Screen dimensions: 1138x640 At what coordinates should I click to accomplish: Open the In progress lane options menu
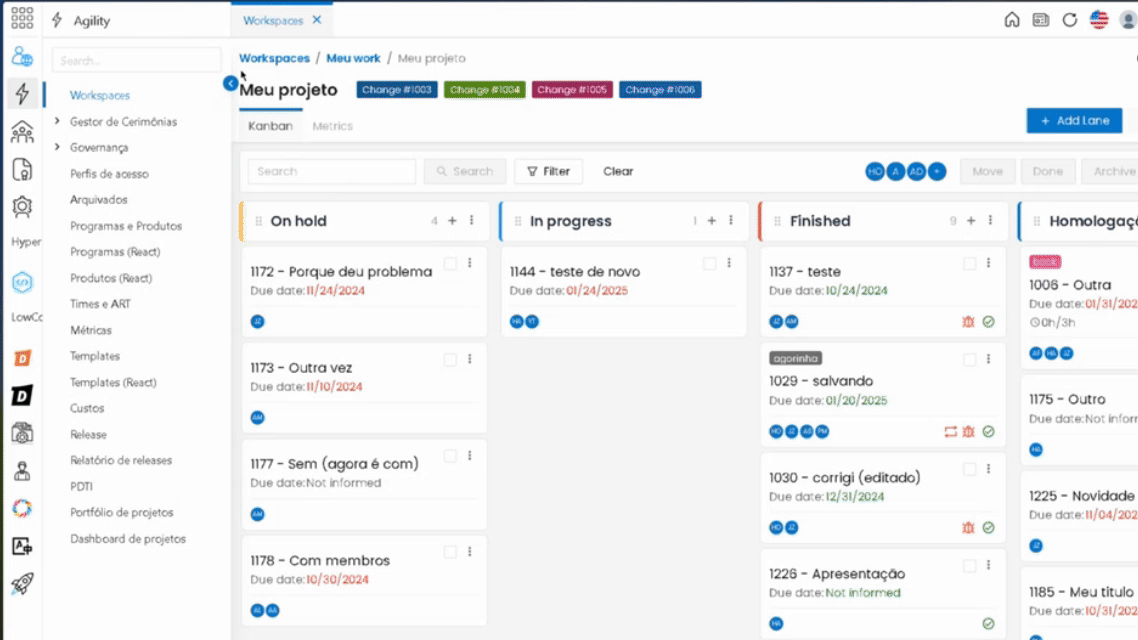point(731,221)
